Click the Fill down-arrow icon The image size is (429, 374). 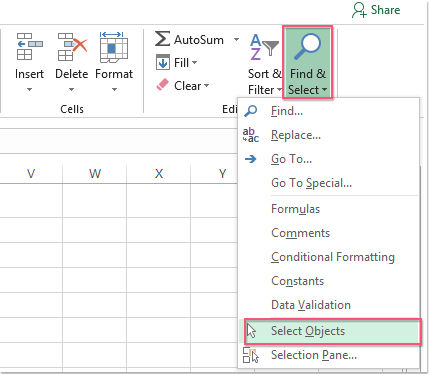(x=163, y=62)
